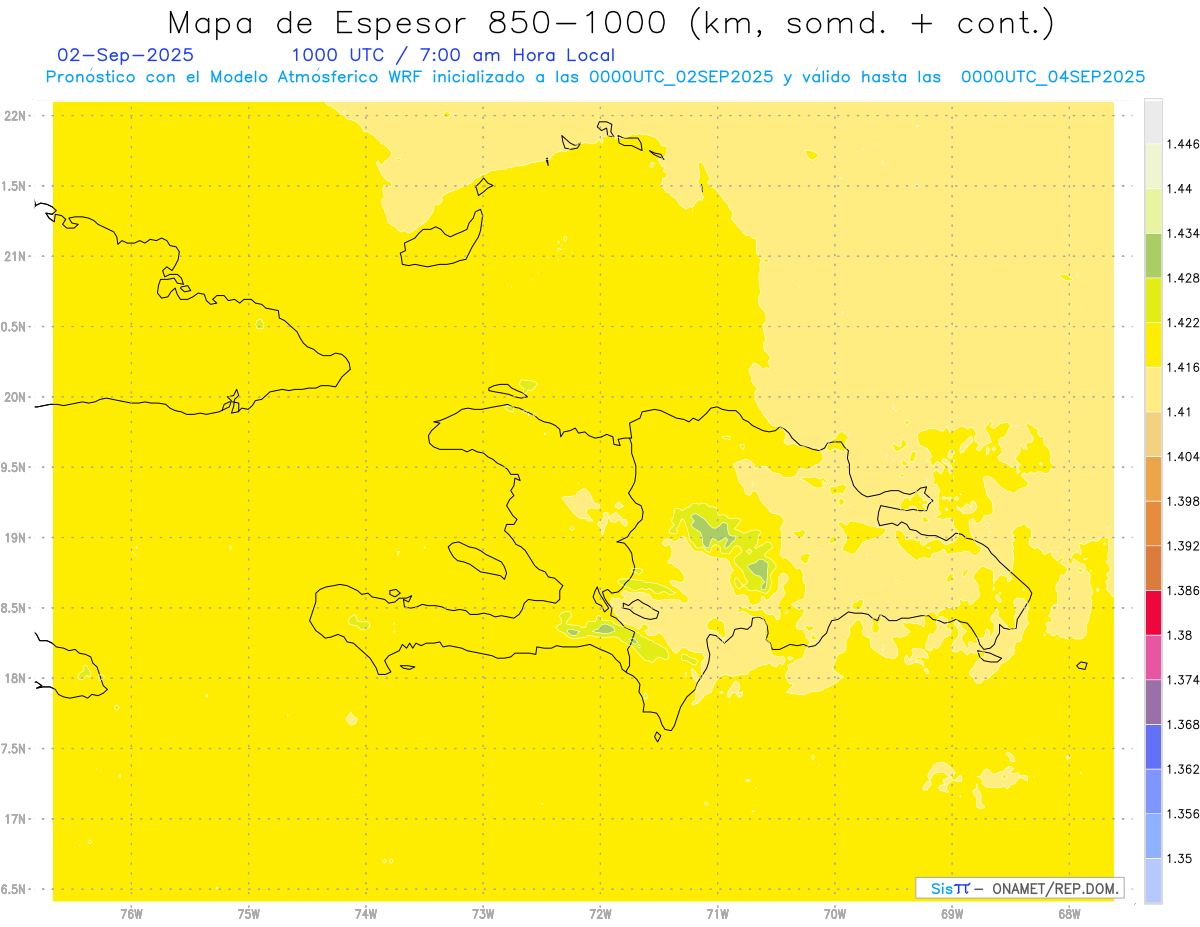This screenshot has width=1200, height=927.
Task: Click the latitude label 7.5N
Action: 15,749
